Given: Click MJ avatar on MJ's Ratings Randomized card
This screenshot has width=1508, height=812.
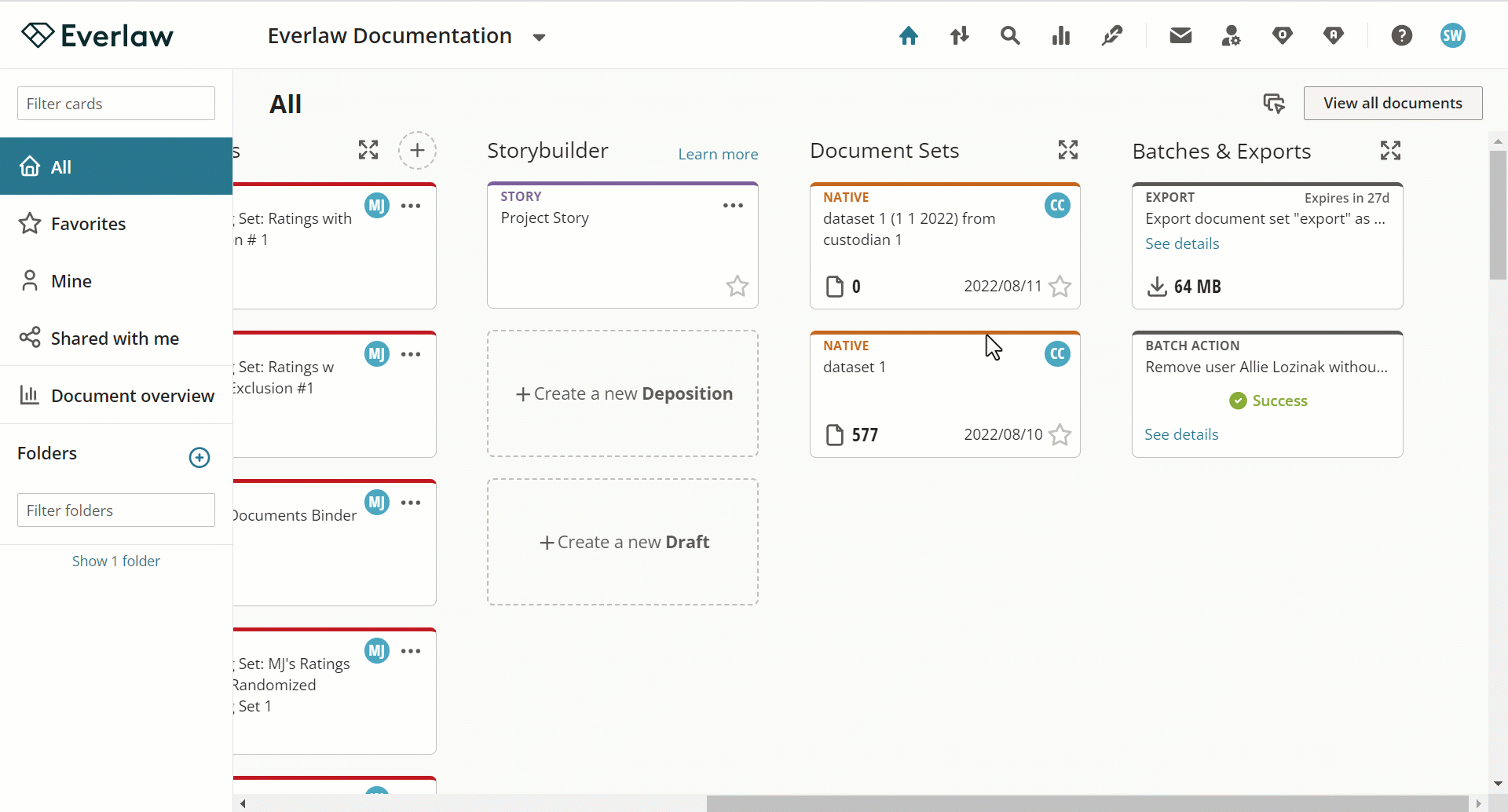Looking at the screenshot, I should 377,651.
